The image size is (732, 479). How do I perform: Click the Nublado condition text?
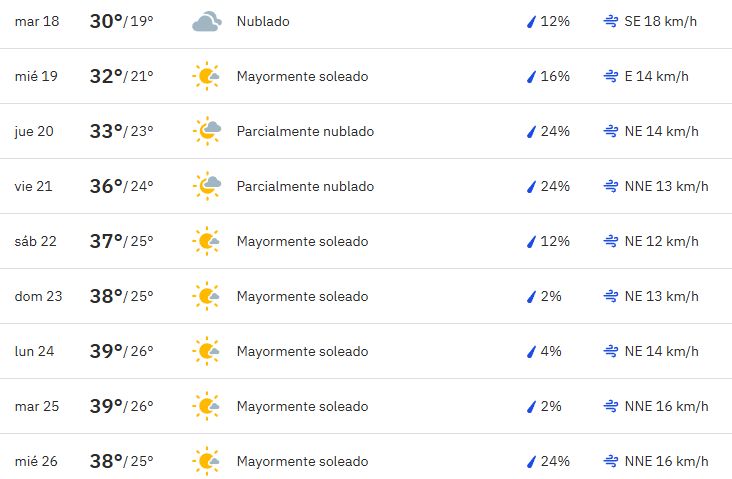(x=263, y=21)
